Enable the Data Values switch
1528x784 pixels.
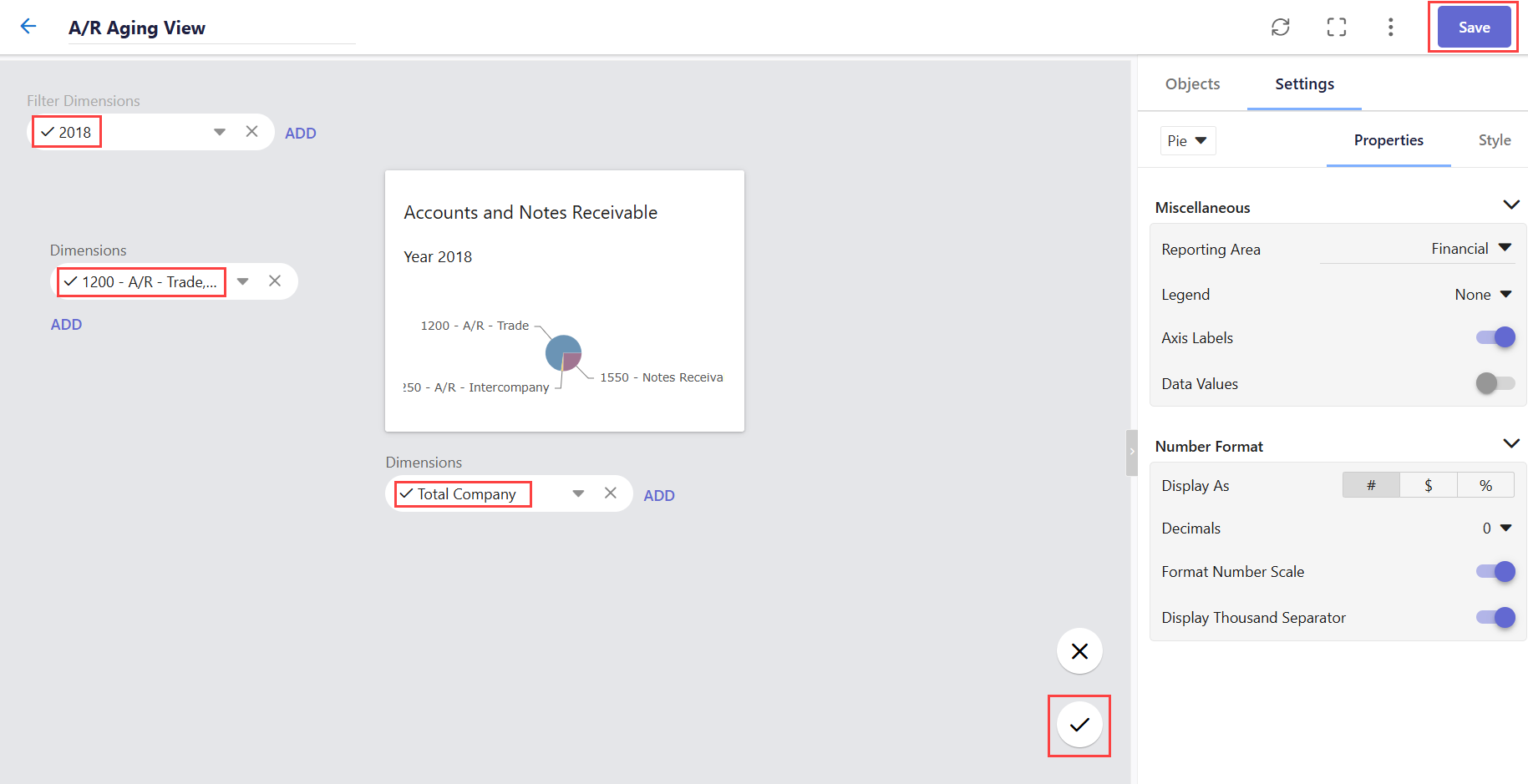tap(1495, 383)
